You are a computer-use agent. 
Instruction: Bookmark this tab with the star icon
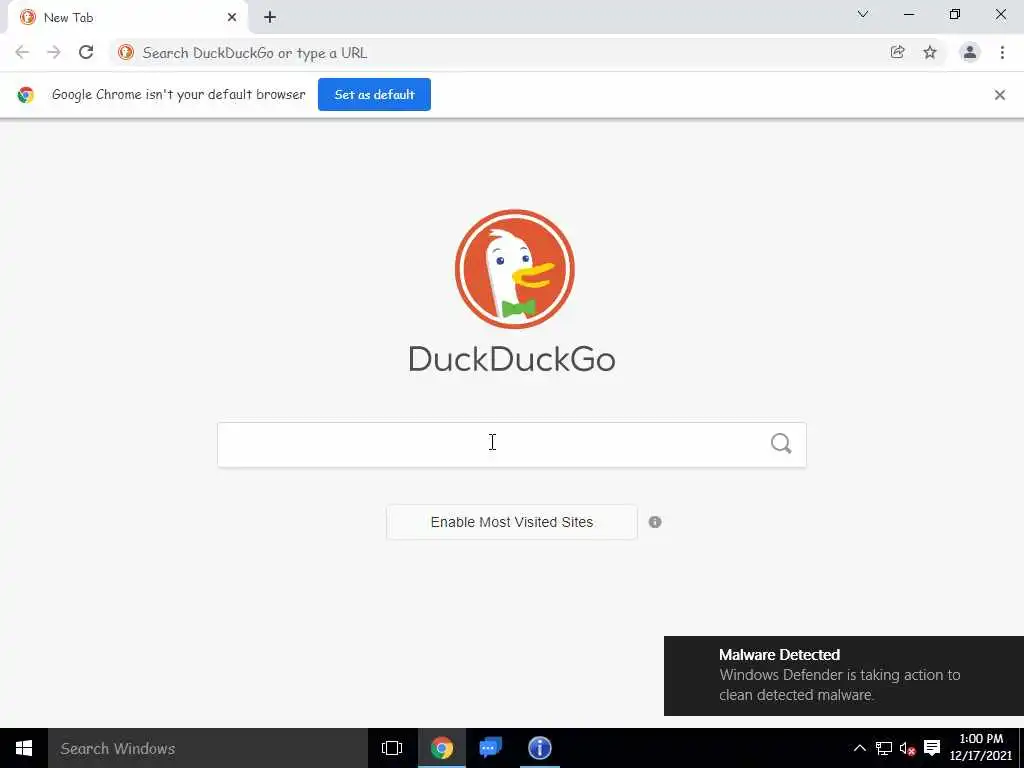pos(930,52)
